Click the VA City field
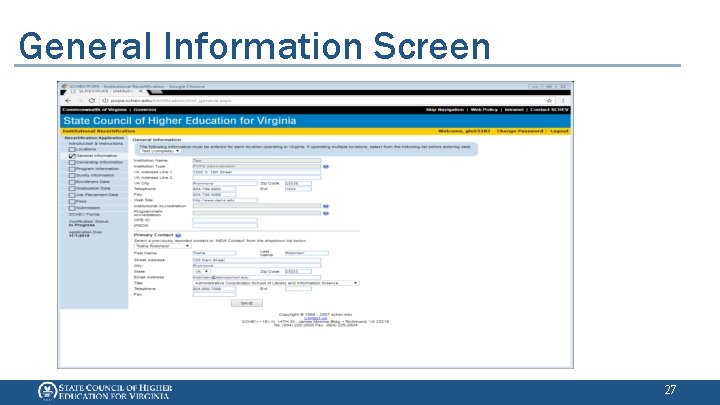The width and height of the screenshot is (720, 405). (x=225, y=183)
